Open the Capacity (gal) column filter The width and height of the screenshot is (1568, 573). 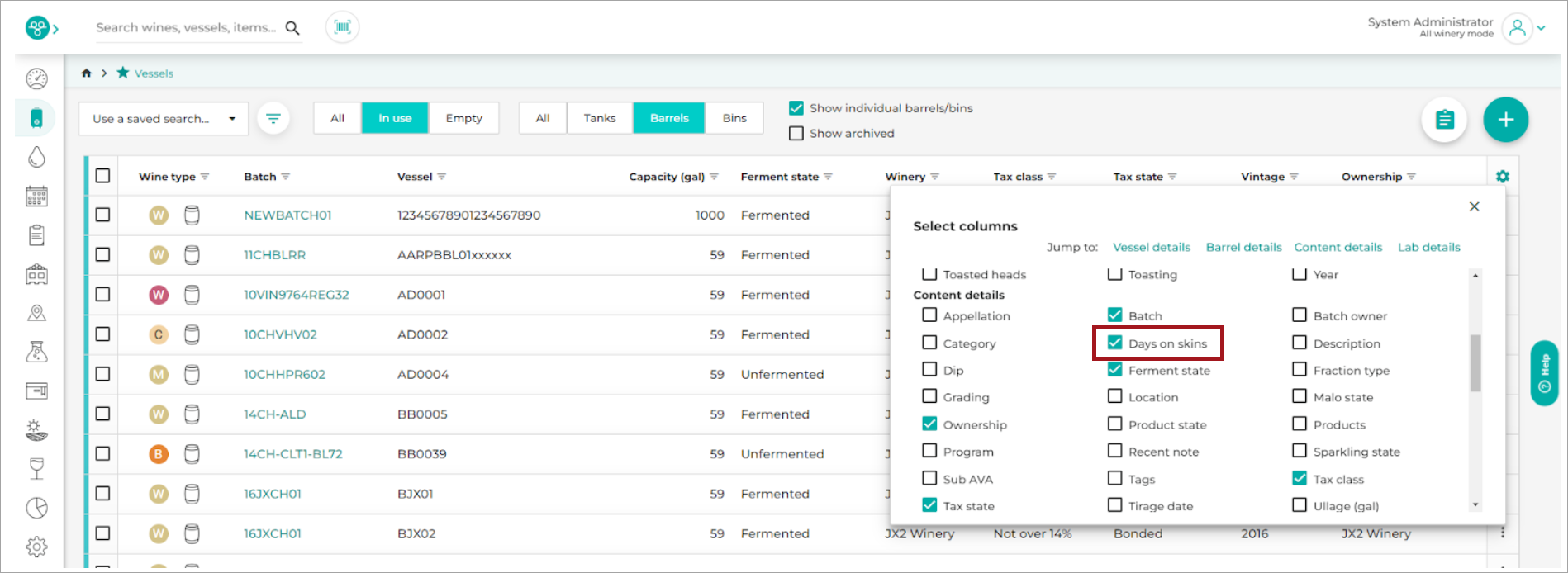pos(715,177)
